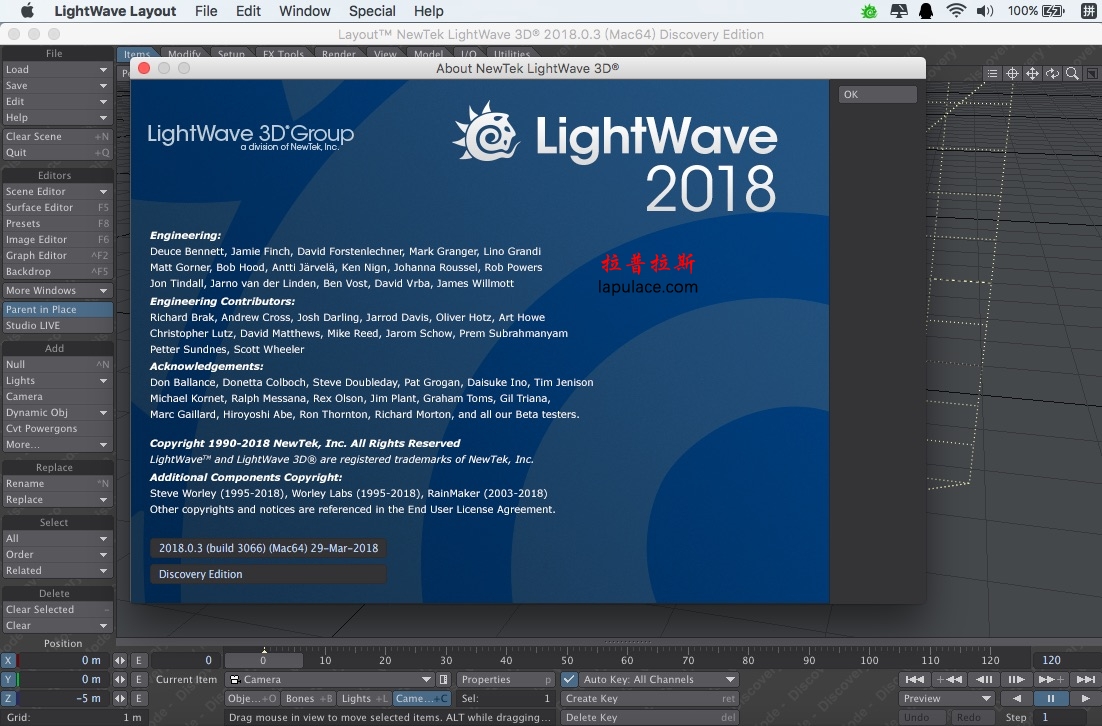
Task: Open LightWave Layout application menu
Action: pos(115,11)
